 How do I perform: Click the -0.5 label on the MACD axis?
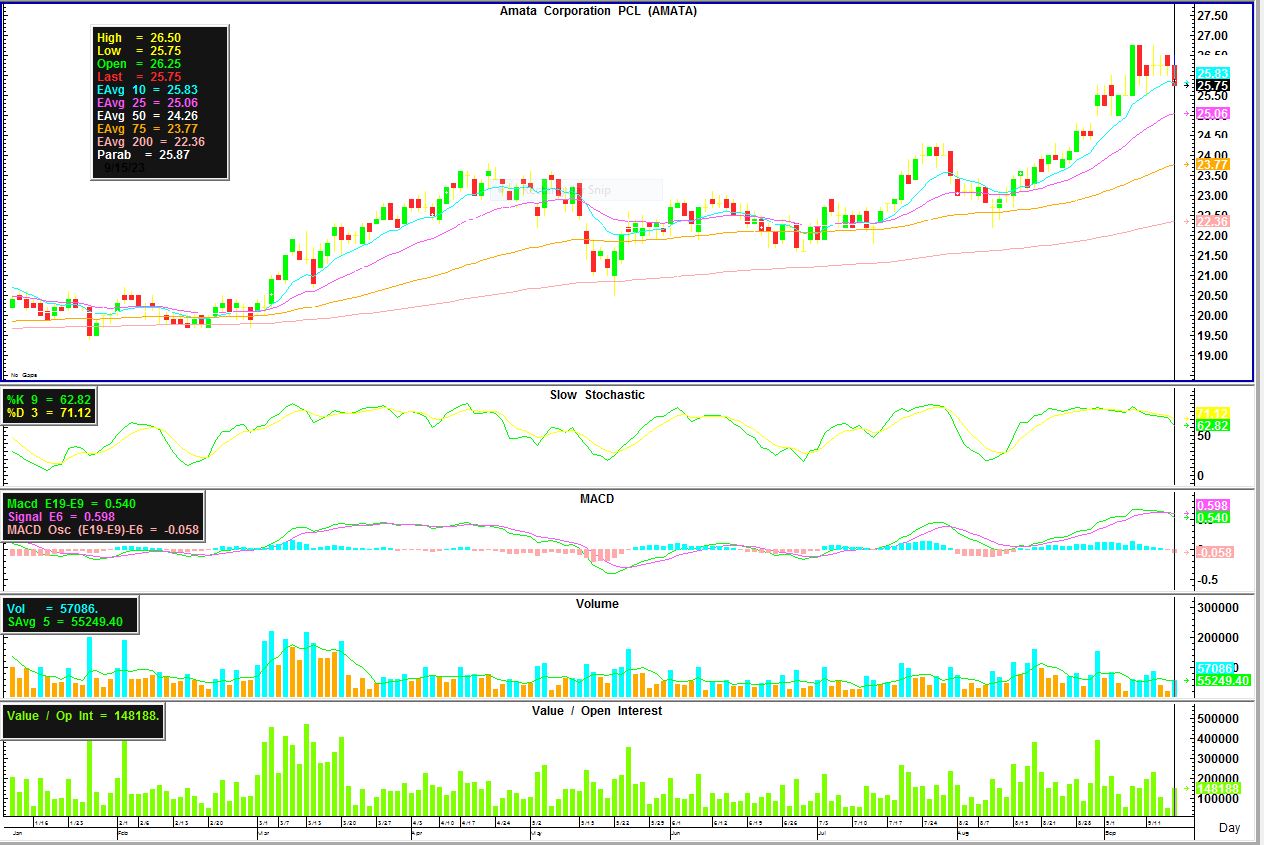coord(1208,580)
